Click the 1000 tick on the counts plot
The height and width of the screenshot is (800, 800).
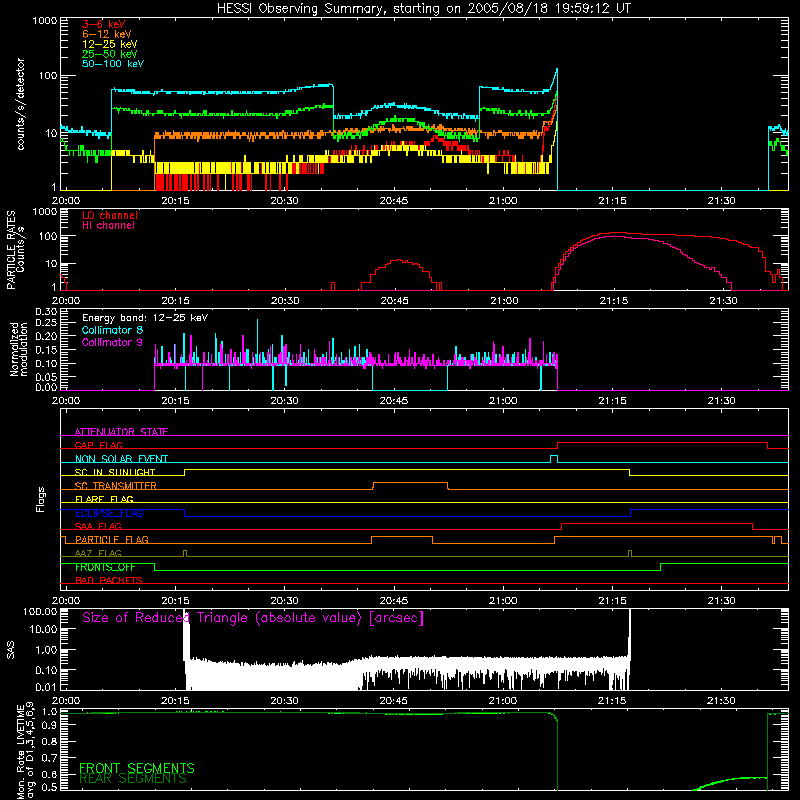click(45, 21)
